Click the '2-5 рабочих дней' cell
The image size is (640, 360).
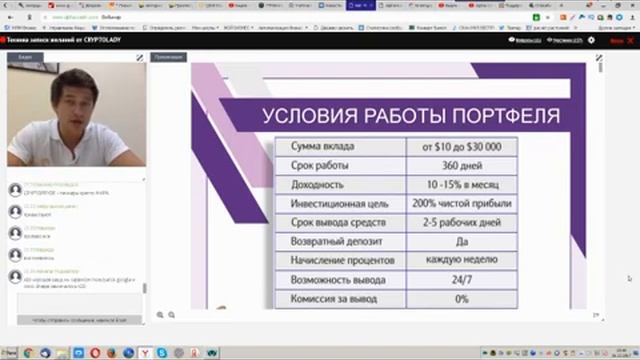click(x=462, y=222)
